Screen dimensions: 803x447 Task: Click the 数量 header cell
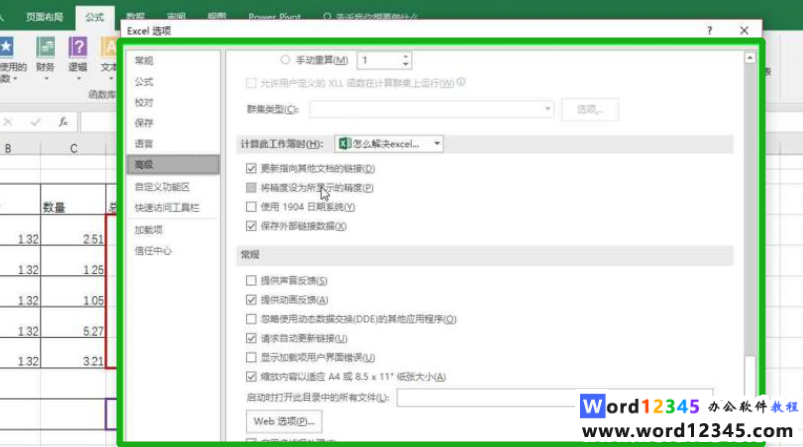click(73, 199)
